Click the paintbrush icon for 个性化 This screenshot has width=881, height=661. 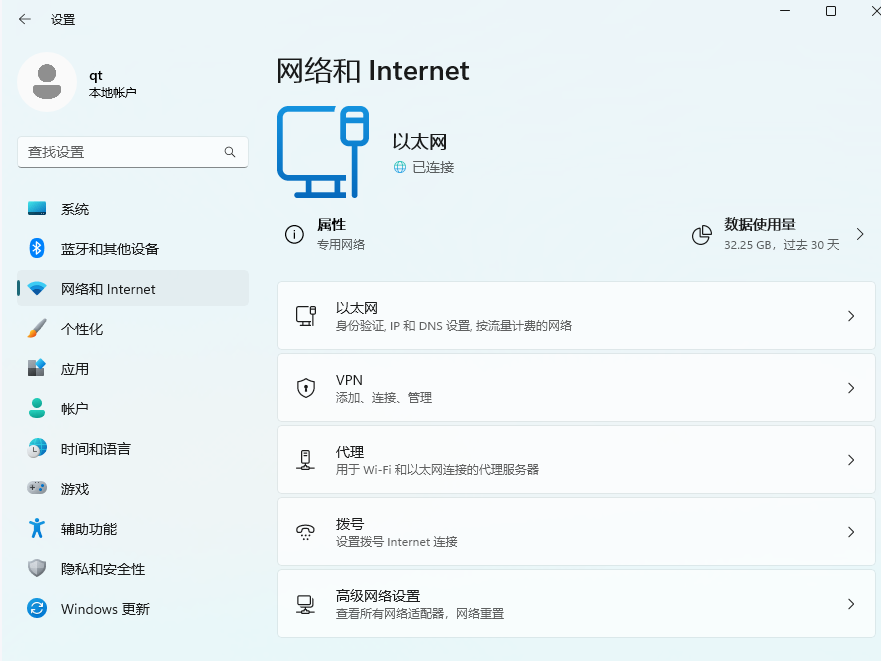(x=37, y=329)
